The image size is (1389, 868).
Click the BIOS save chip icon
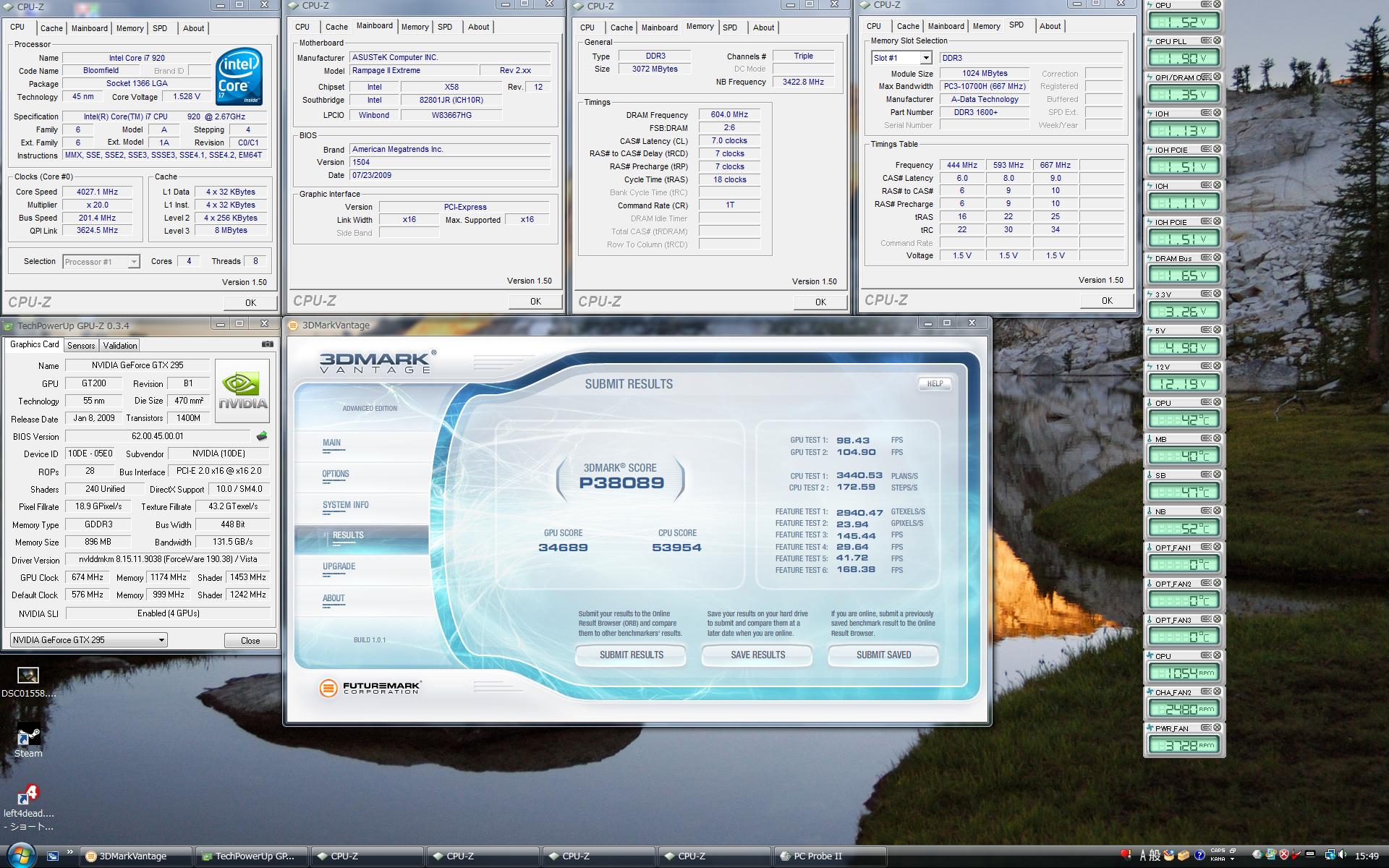pyautogui.click(x=262, y=436)
